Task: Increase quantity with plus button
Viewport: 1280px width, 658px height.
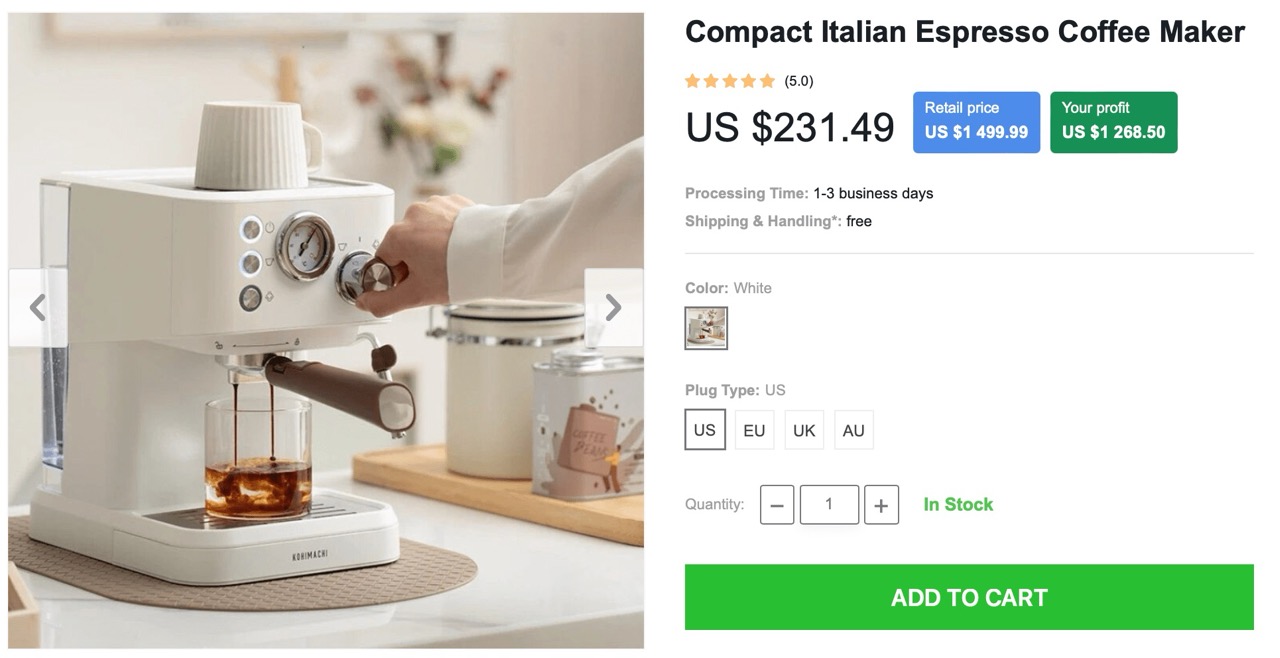Action: (881, 505)
